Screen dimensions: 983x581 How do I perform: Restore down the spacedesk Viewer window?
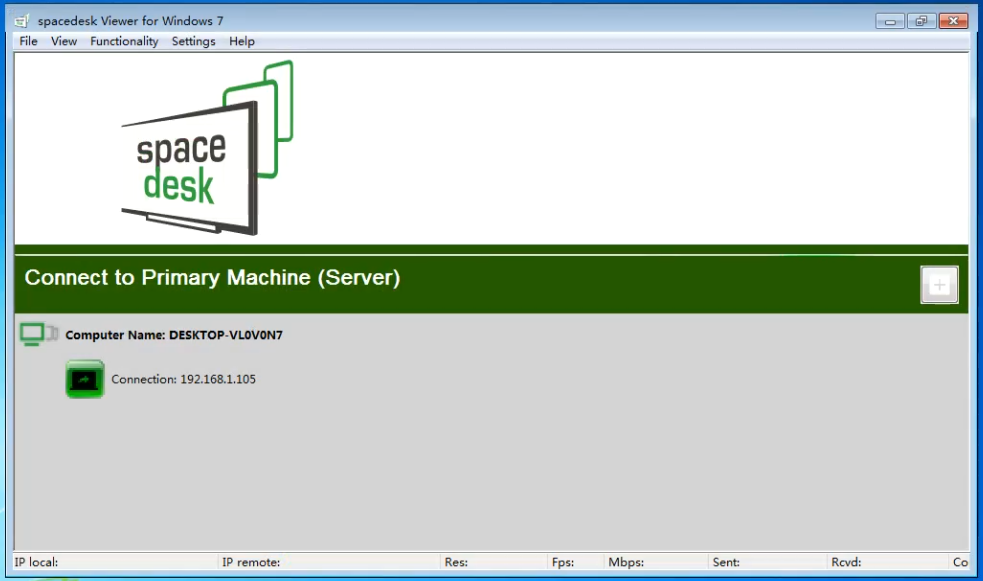coord(920,21)
